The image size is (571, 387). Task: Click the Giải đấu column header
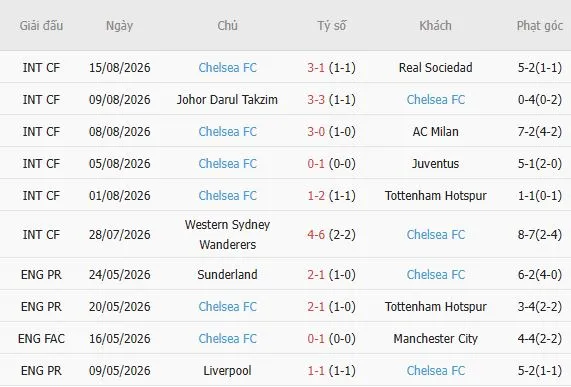[41, 25]
